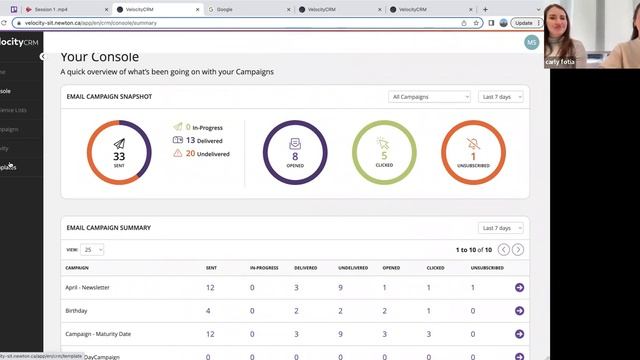640x360 pixels.
Task: Go to next page of campaign summary
Action: [518, 250]
